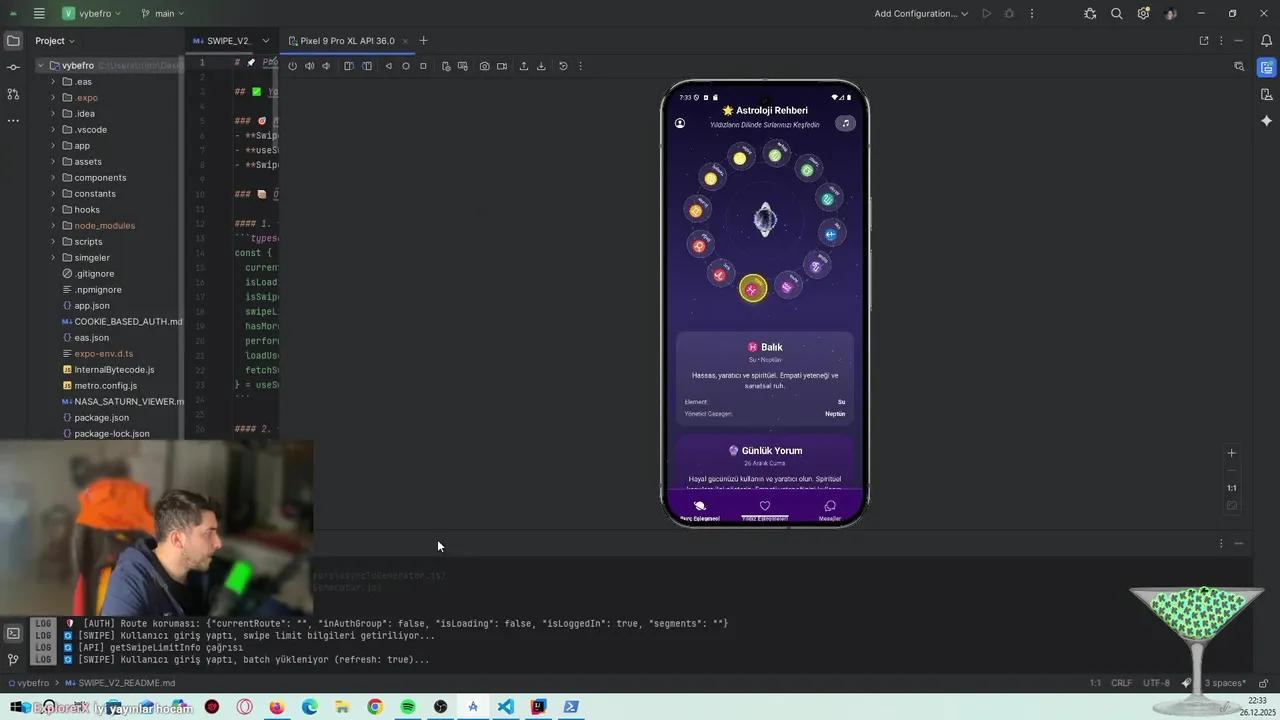Open emulator toolbar more options
The image size is (1280, 720).
click(x=580, y=66)
